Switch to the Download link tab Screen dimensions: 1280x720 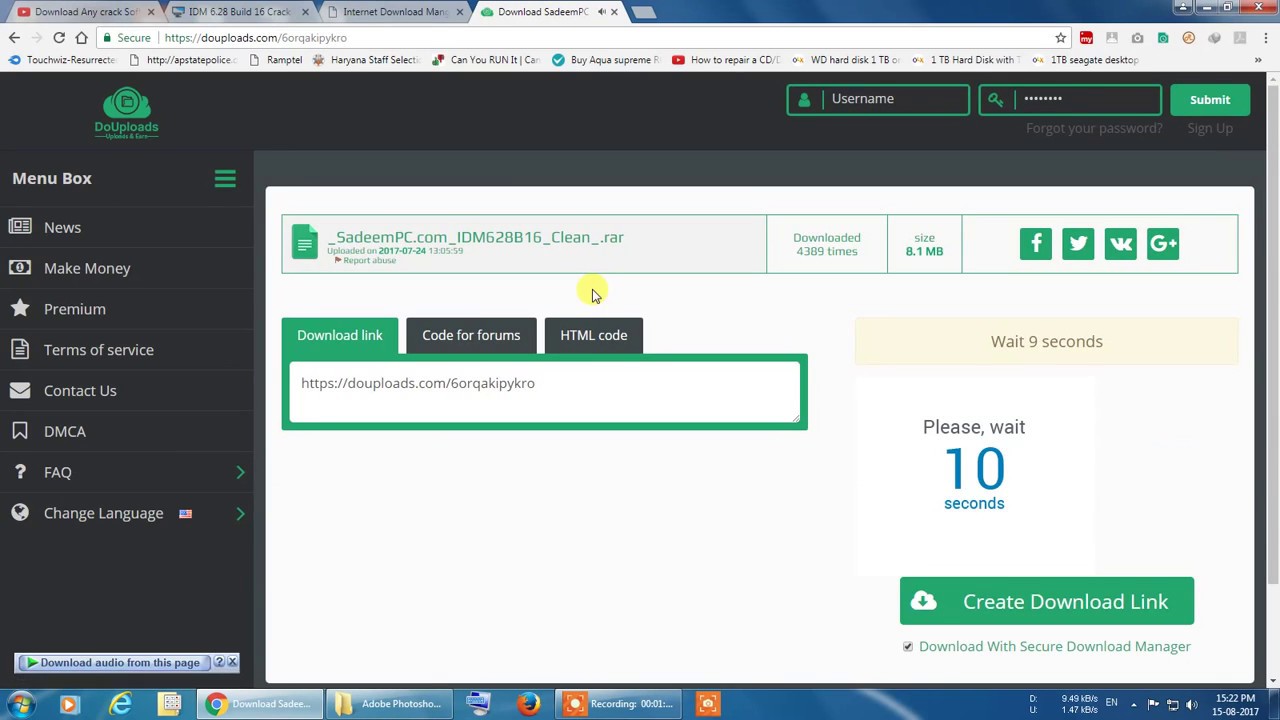point(340,335)
